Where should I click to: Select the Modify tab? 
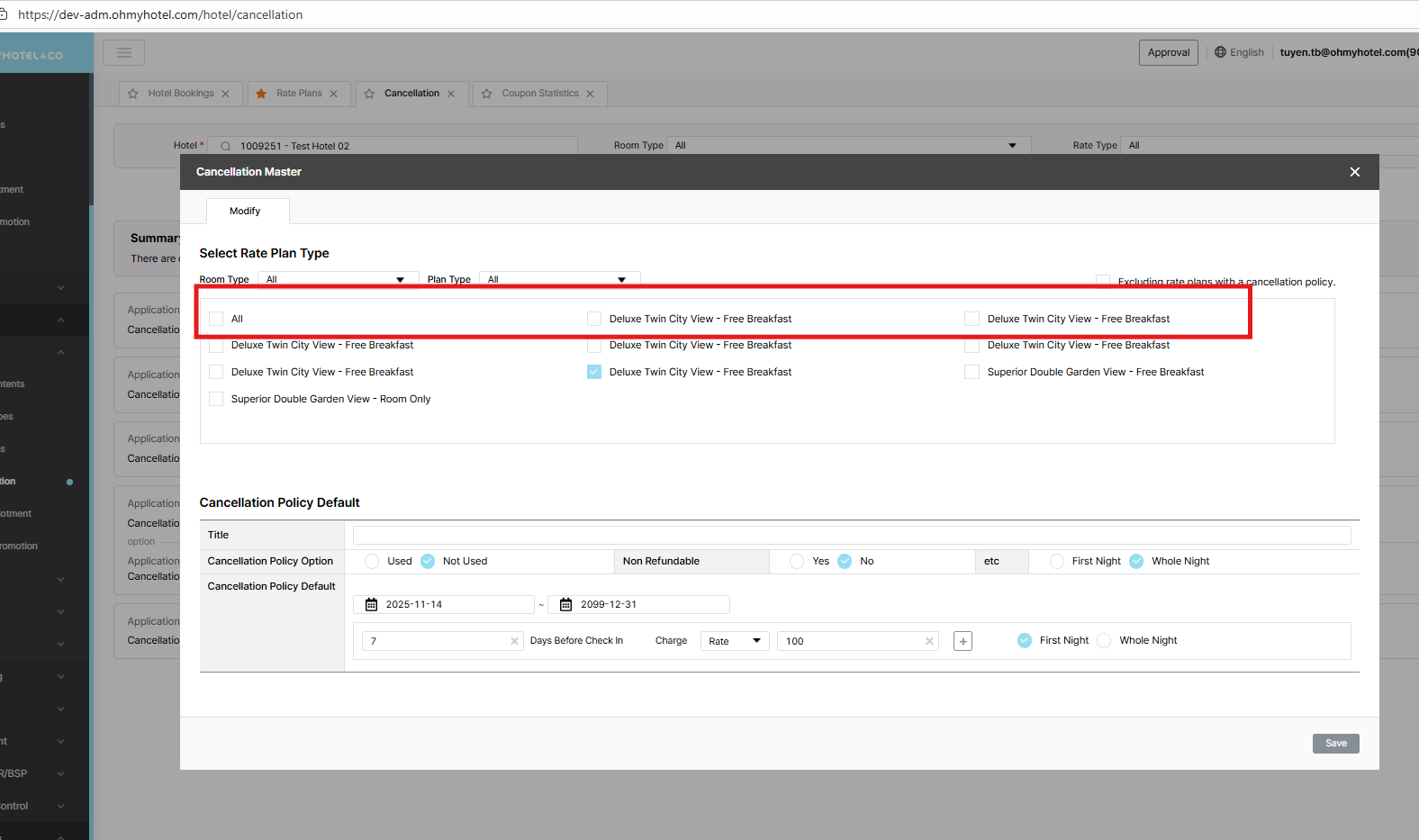[x=245, y=211]
